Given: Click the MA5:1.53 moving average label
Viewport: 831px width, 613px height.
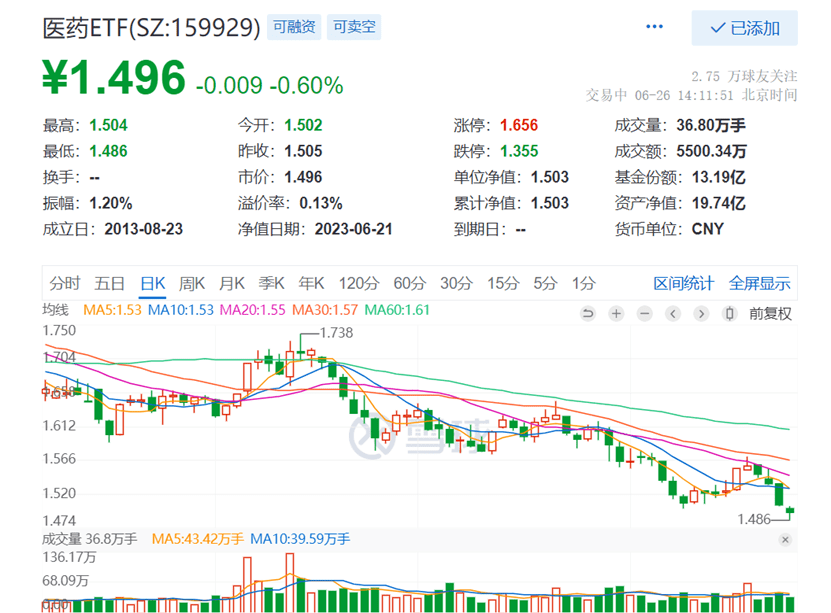Looking at the screenshot, I should pos(112,310).
